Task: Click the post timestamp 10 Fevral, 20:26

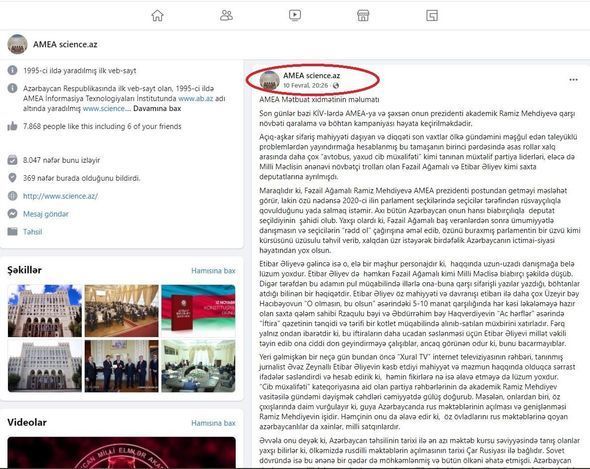Action: coord(306,85)
